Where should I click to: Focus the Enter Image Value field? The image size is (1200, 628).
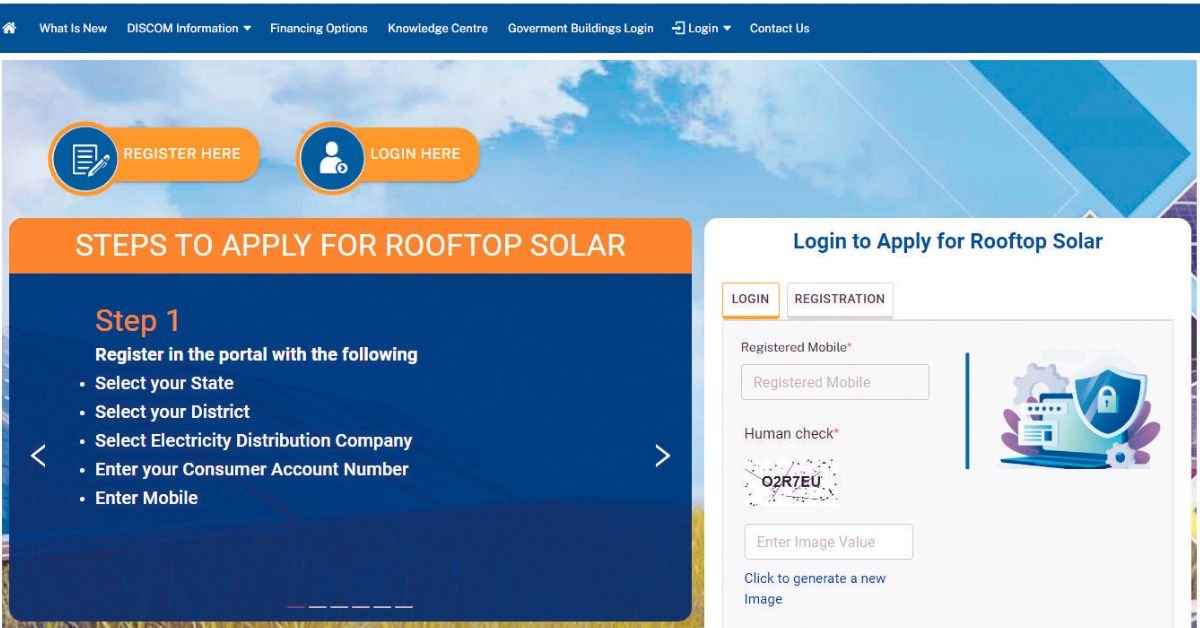[x=828, y=542]
